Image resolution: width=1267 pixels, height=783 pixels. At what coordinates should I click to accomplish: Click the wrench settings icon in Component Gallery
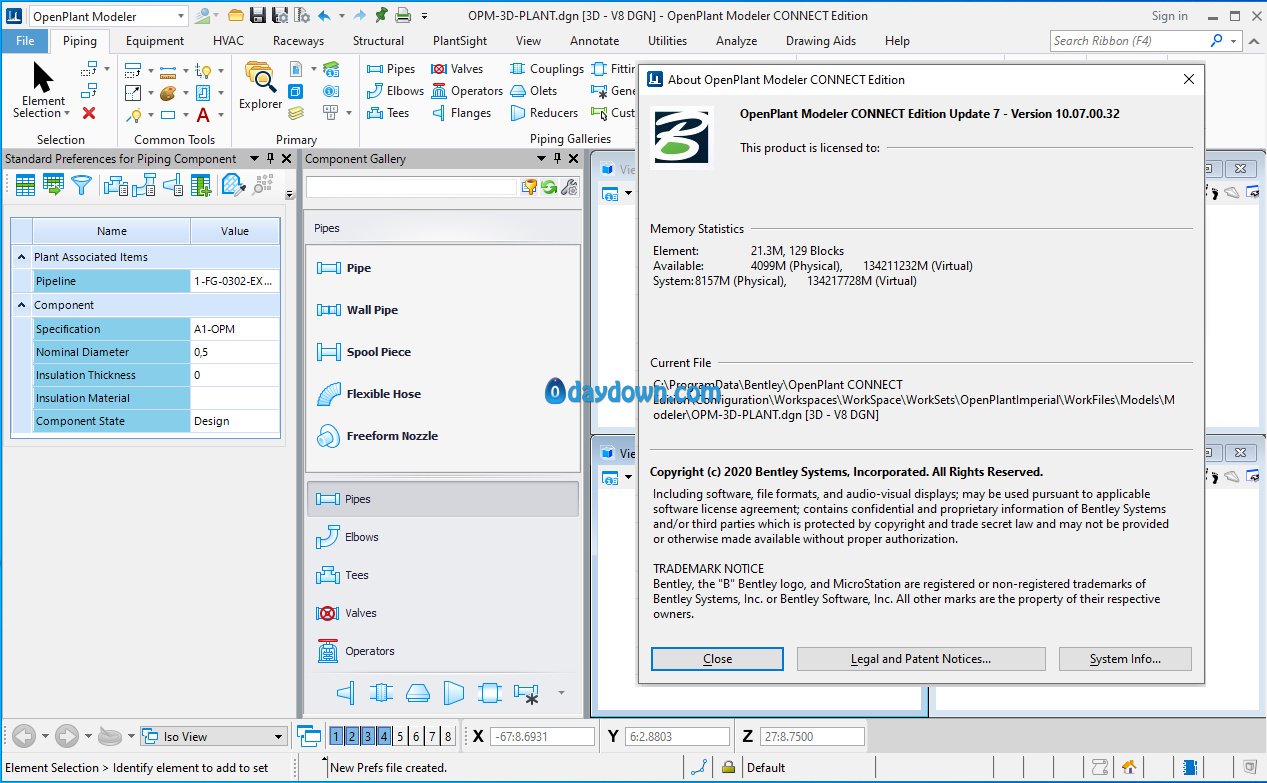coord(569,187)
